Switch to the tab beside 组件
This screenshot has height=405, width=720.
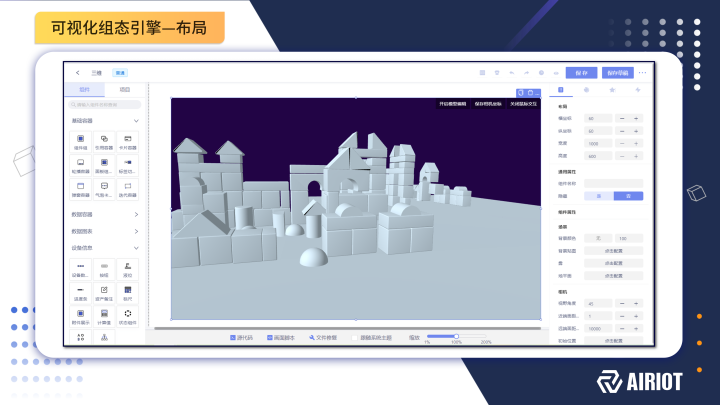coord(125,90)
